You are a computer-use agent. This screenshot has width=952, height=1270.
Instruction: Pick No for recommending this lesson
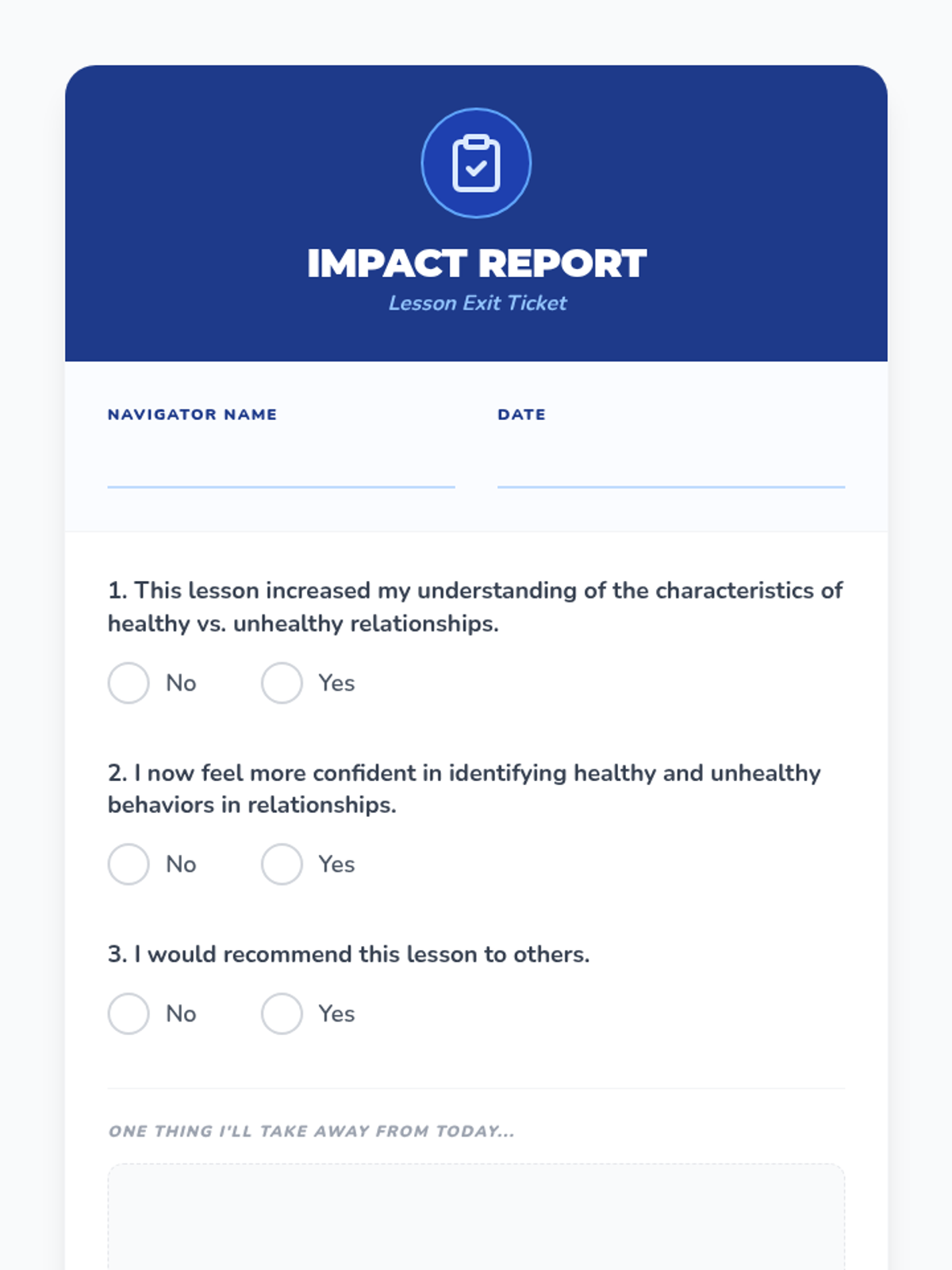pyautogui.click(x=129, y=1014)
